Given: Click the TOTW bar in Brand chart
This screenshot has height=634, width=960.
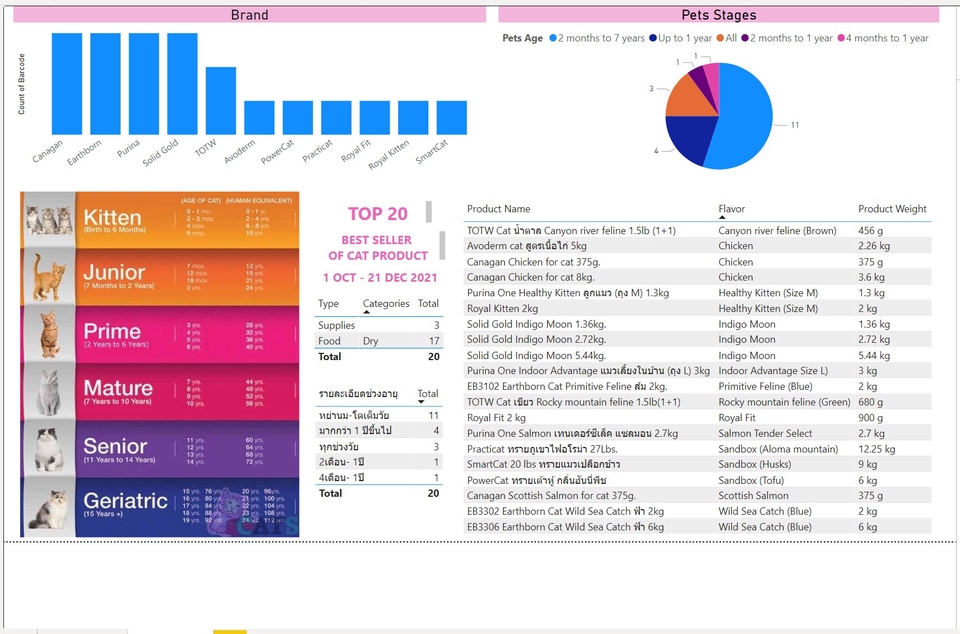Looking at the screenshot, I should (x=221, y=101).
